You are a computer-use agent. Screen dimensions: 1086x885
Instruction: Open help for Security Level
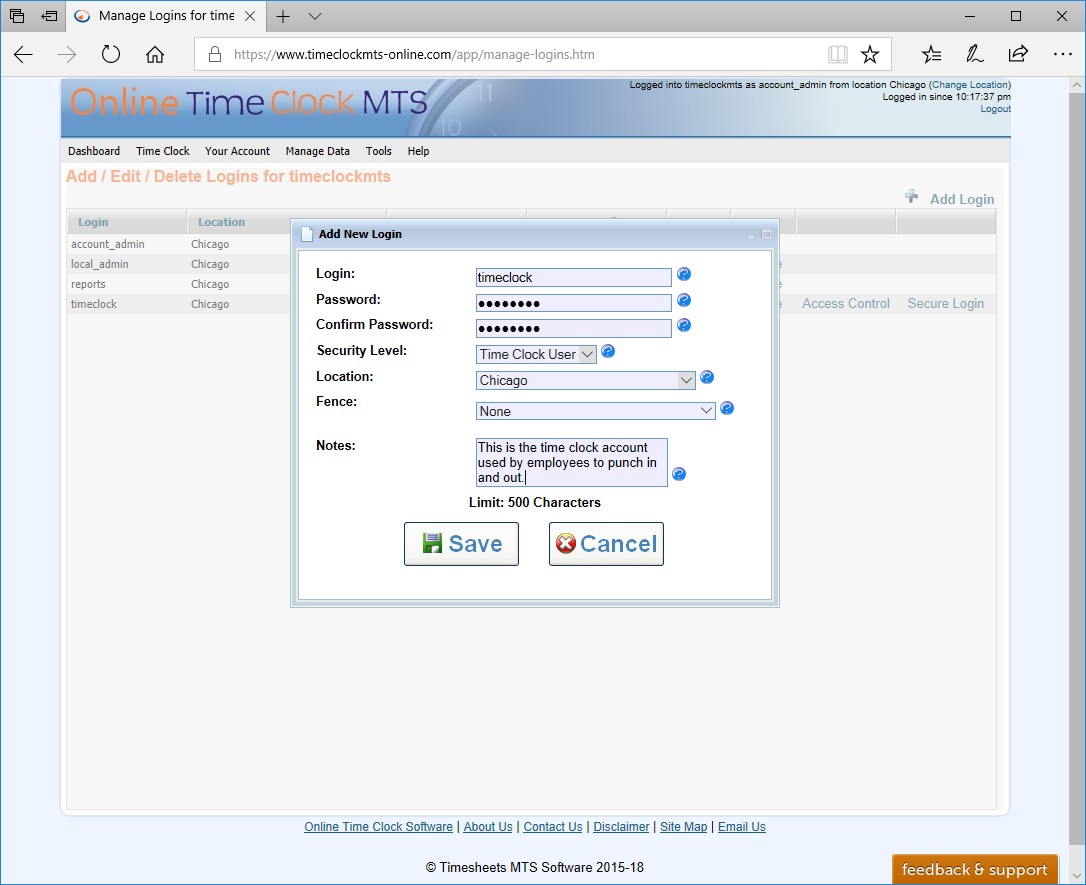tap(608, 351)
